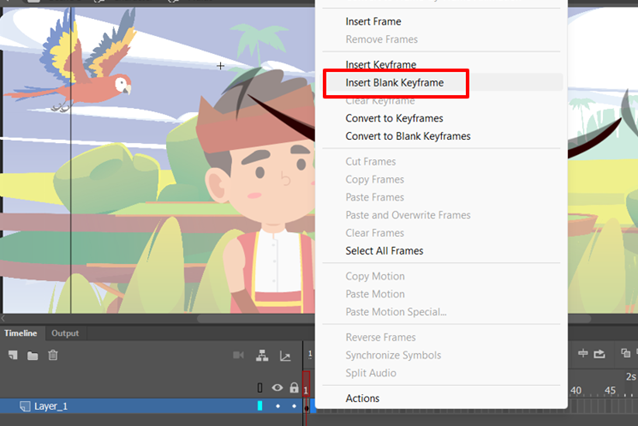Delete layer with the trash icon
638x426 pixels.
pos(53,355)
